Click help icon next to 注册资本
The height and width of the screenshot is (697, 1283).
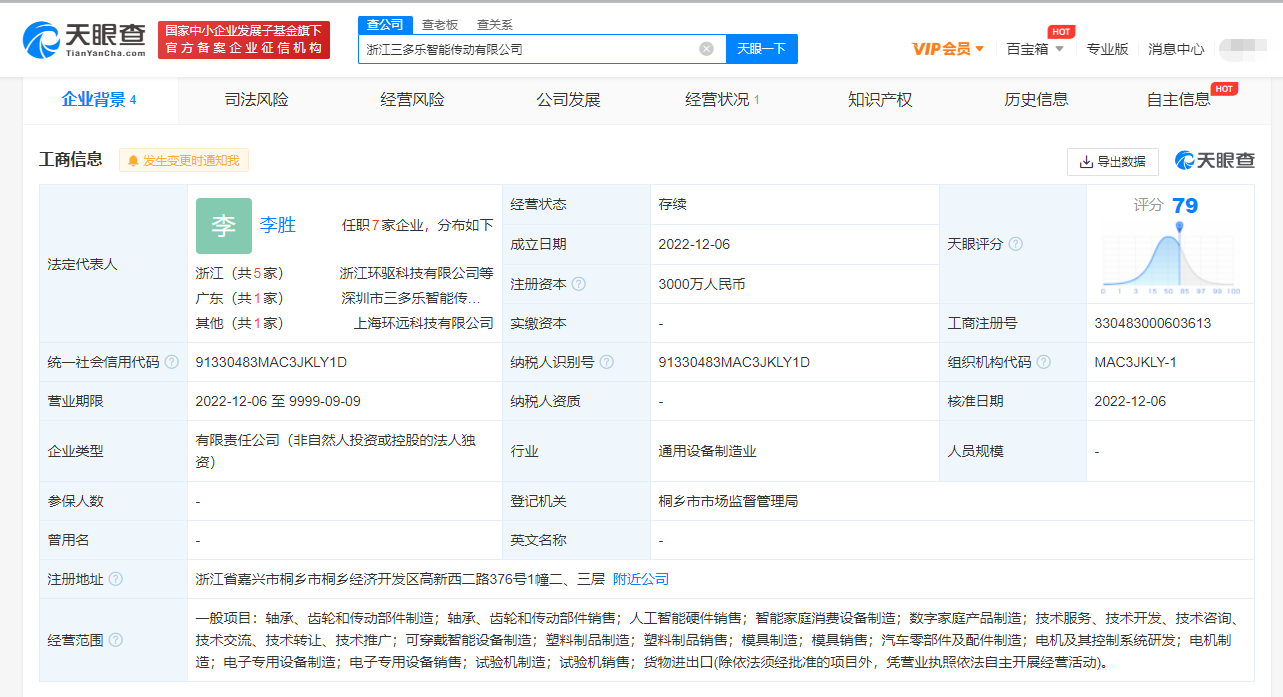(x=579, y=284)
